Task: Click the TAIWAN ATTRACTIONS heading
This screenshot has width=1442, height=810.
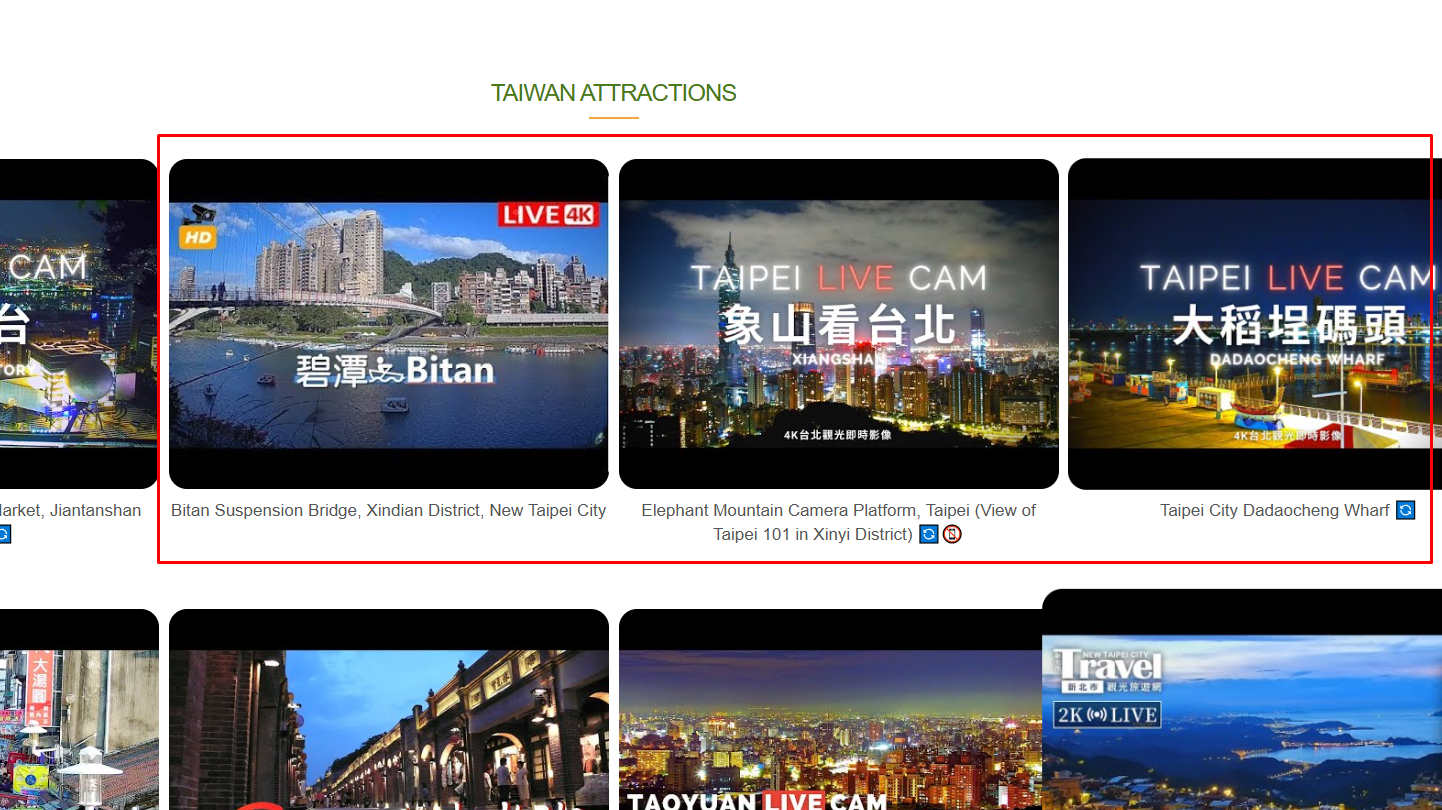Action: (613, 92)
